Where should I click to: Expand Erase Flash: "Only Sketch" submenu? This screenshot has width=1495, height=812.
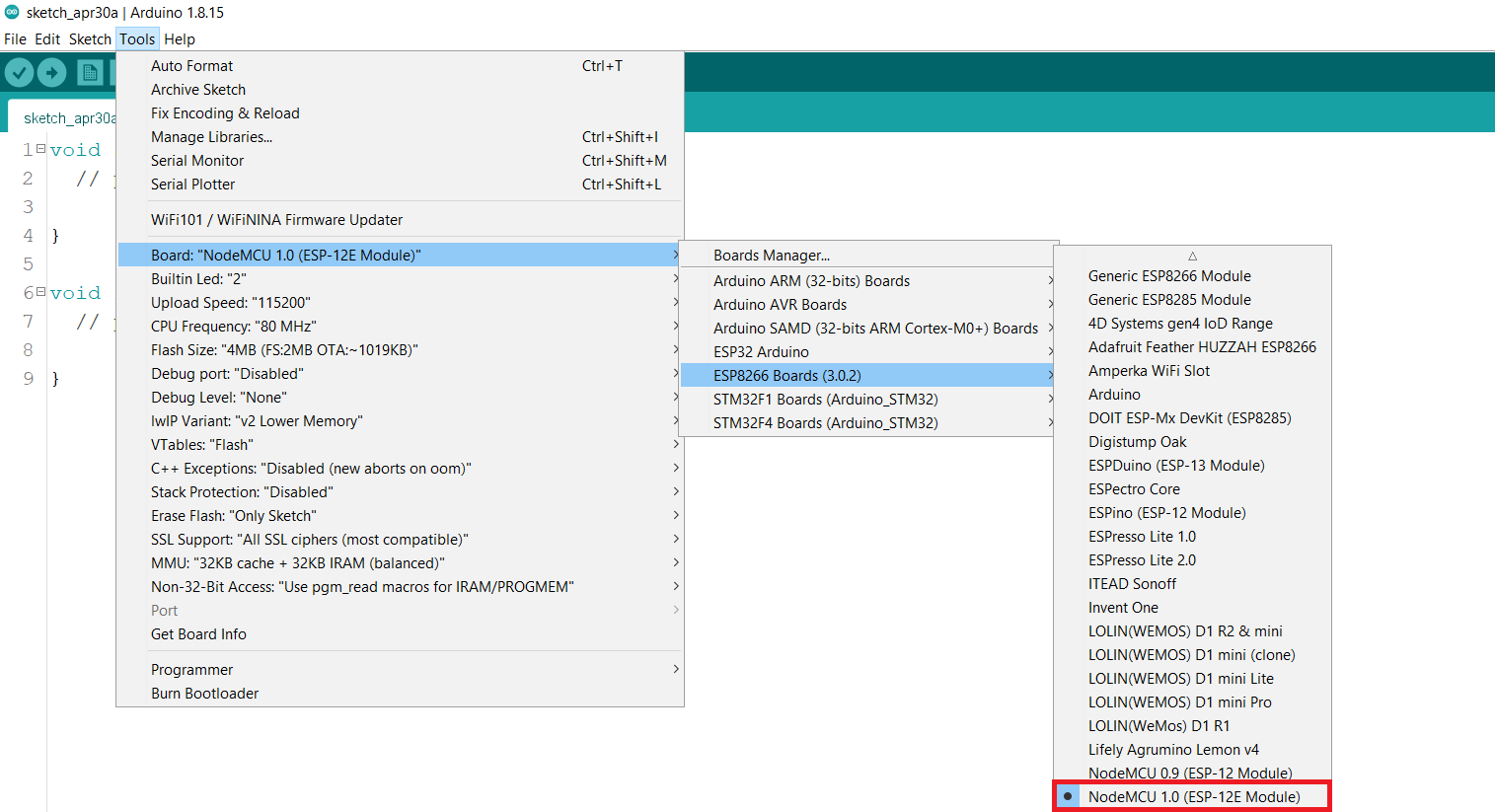(400, 516)
